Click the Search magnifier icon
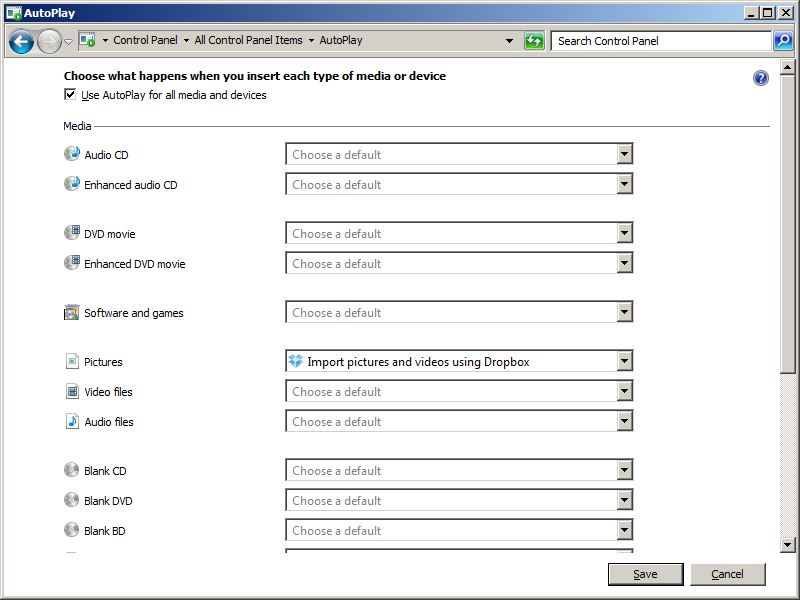This screenshot has width=800, height=600. click(x=783, y=41)
